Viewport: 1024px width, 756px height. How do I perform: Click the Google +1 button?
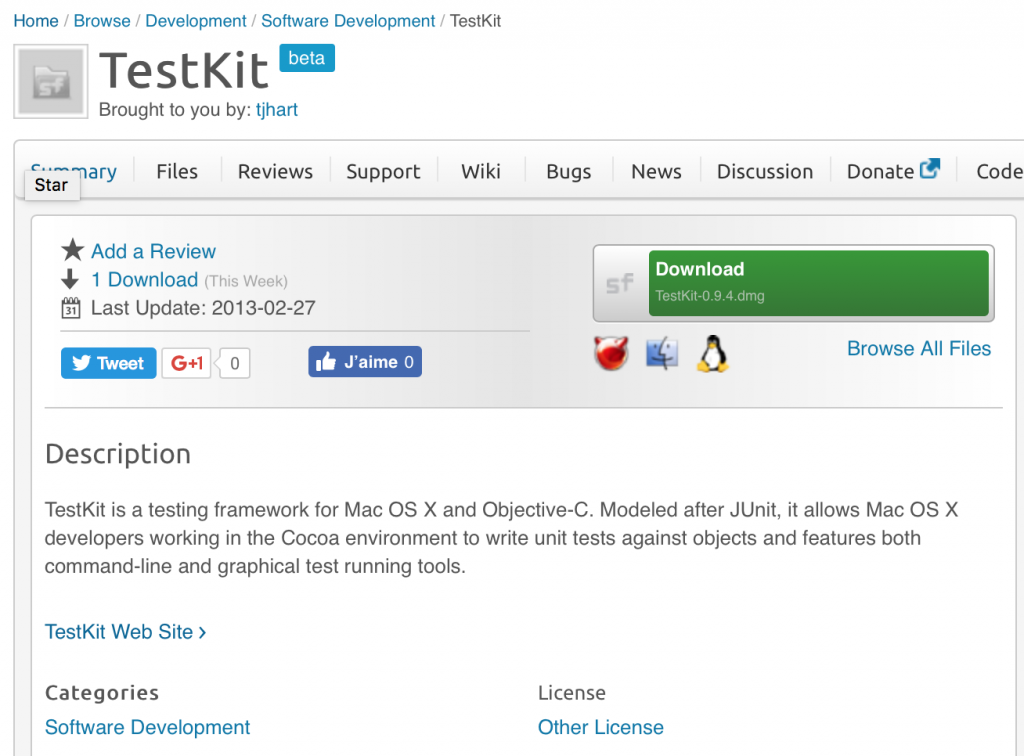click(187, 363)
